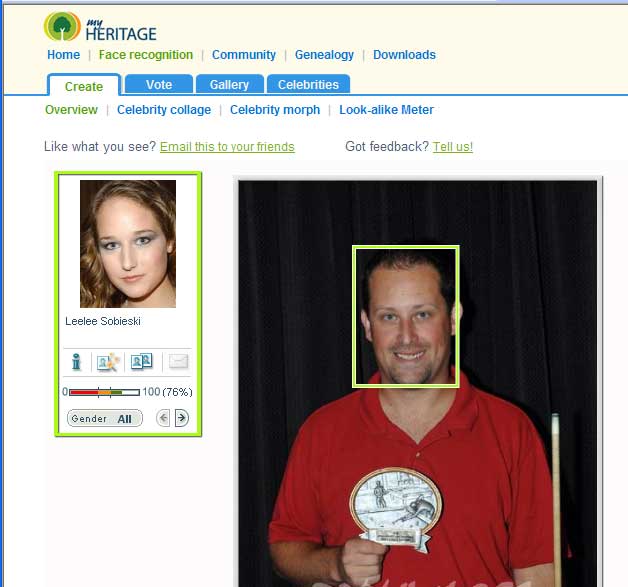This screenshot has width=628, height=587.
Task: Open the Celebrities tab
Action: tap(308, 84)
